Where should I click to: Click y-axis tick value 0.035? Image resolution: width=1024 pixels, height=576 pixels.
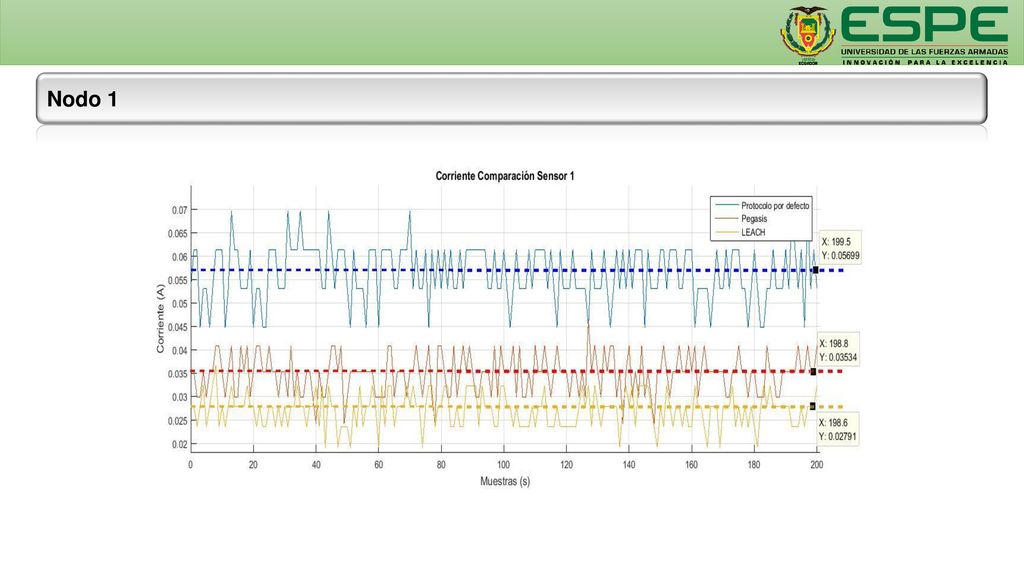point(178,374)
